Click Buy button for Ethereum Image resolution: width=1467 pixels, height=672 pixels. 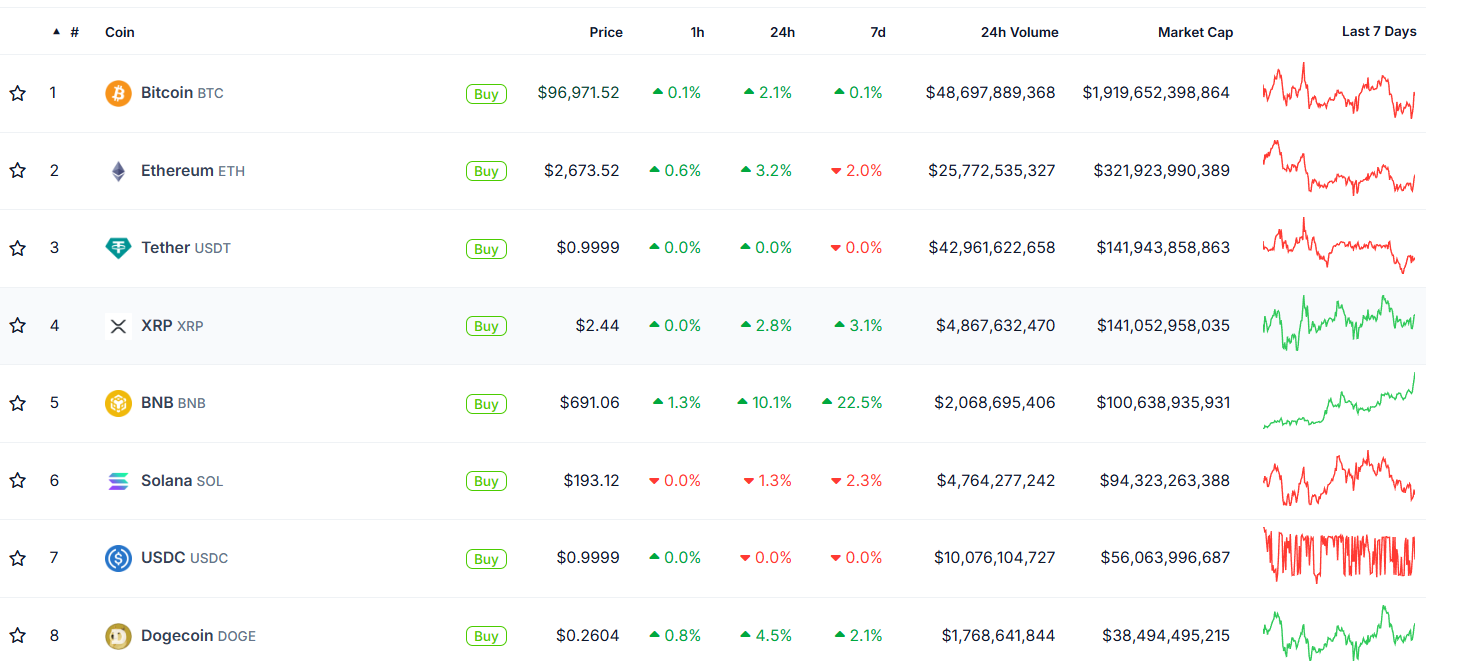coord(486,171)
